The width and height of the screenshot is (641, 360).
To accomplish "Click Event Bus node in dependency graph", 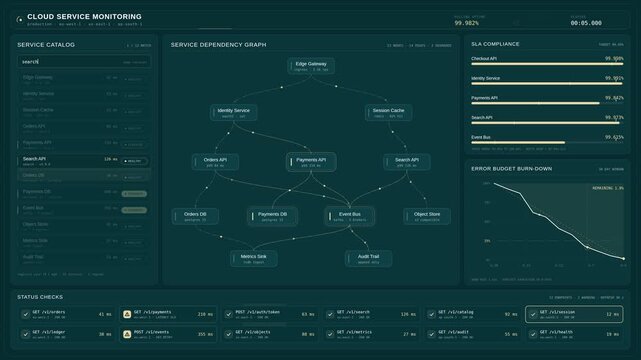I will [x=350, y=217].
